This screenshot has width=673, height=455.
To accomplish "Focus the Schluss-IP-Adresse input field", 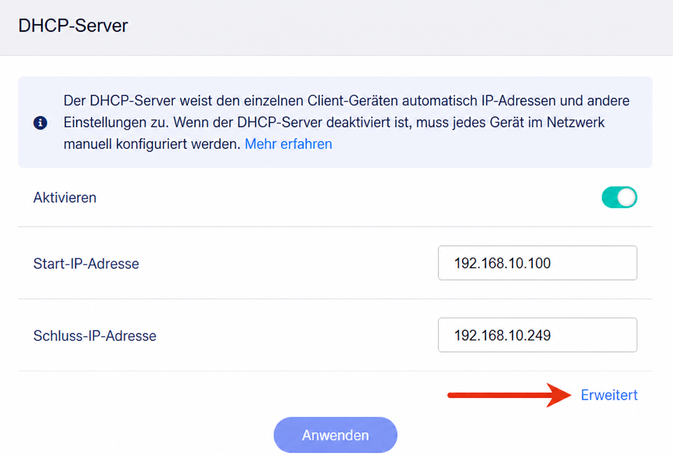I will pos(537,335).
